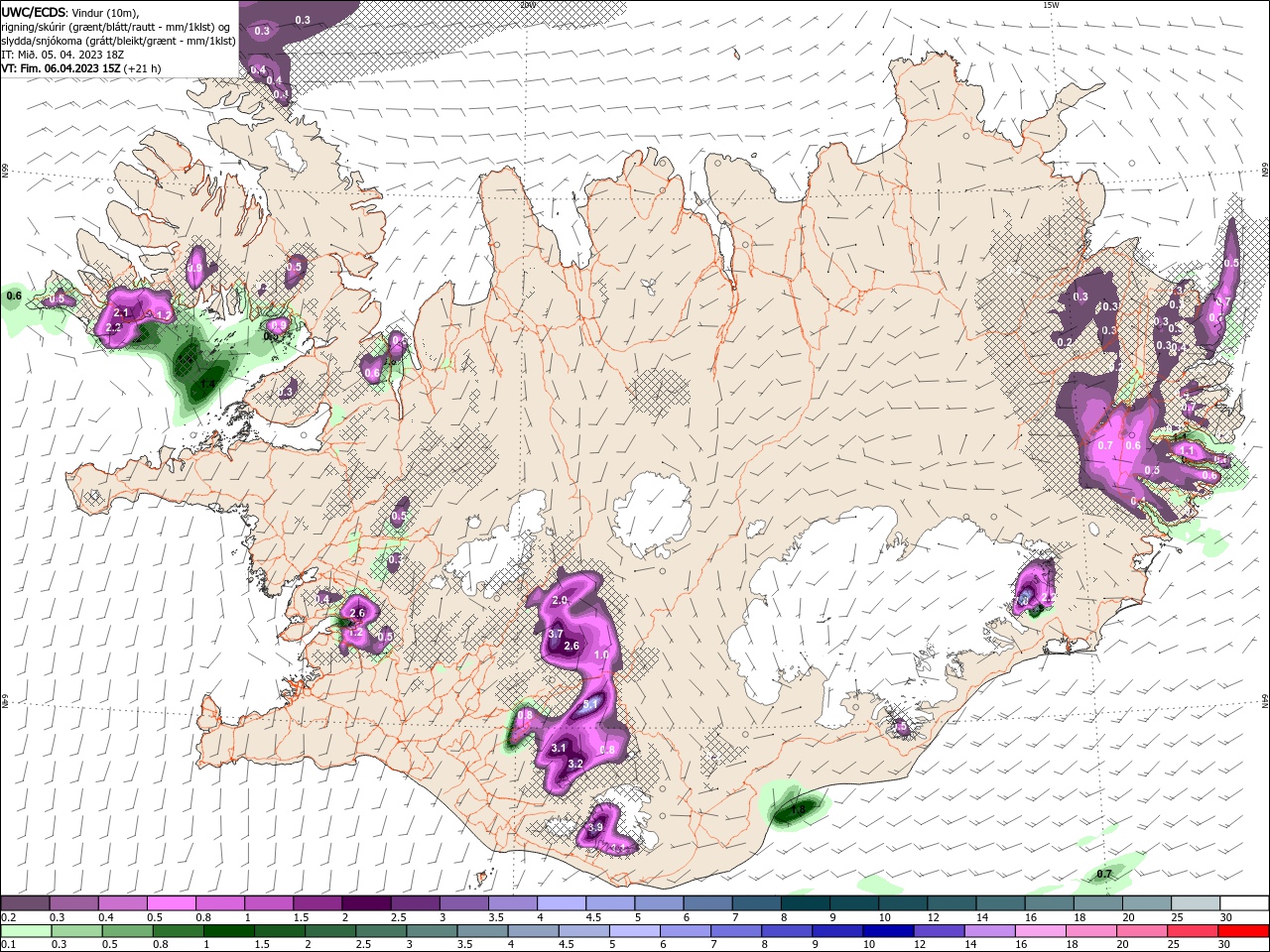Viewport: 1270px width, 952px height.
Task: Click top legend swatch between 4 and 4.5
Action: pos(561,903)
